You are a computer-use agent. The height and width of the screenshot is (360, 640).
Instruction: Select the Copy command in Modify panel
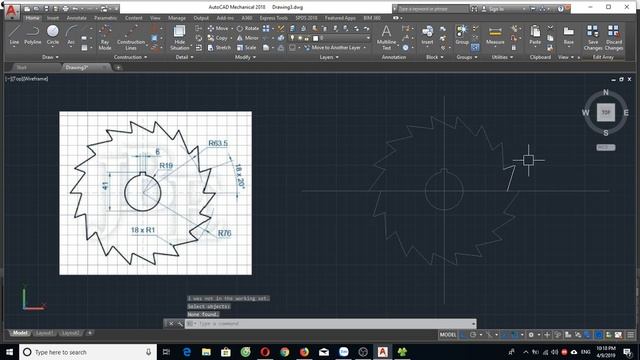pos(218,38)
